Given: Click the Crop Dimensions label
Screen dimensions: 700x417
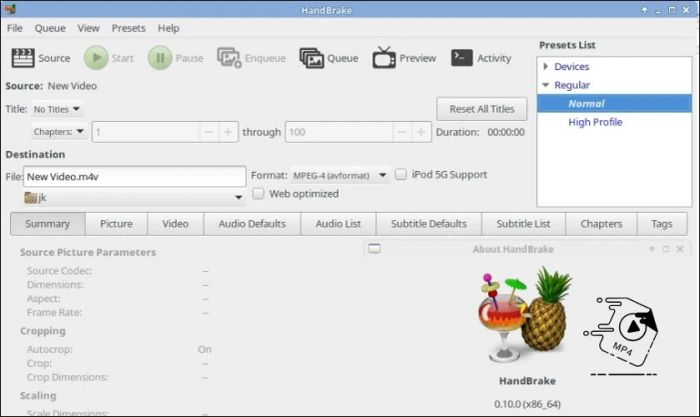Looking at the screenshot, I should (x=67, y=377).
